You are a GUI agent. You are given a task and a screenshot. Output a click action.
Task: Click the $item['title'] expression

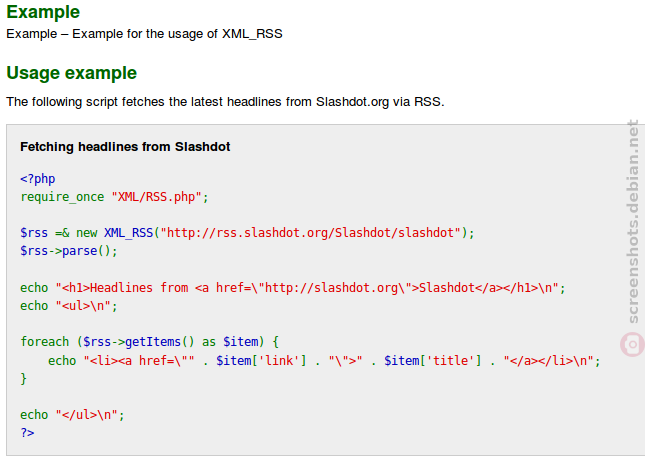[432, 361]
